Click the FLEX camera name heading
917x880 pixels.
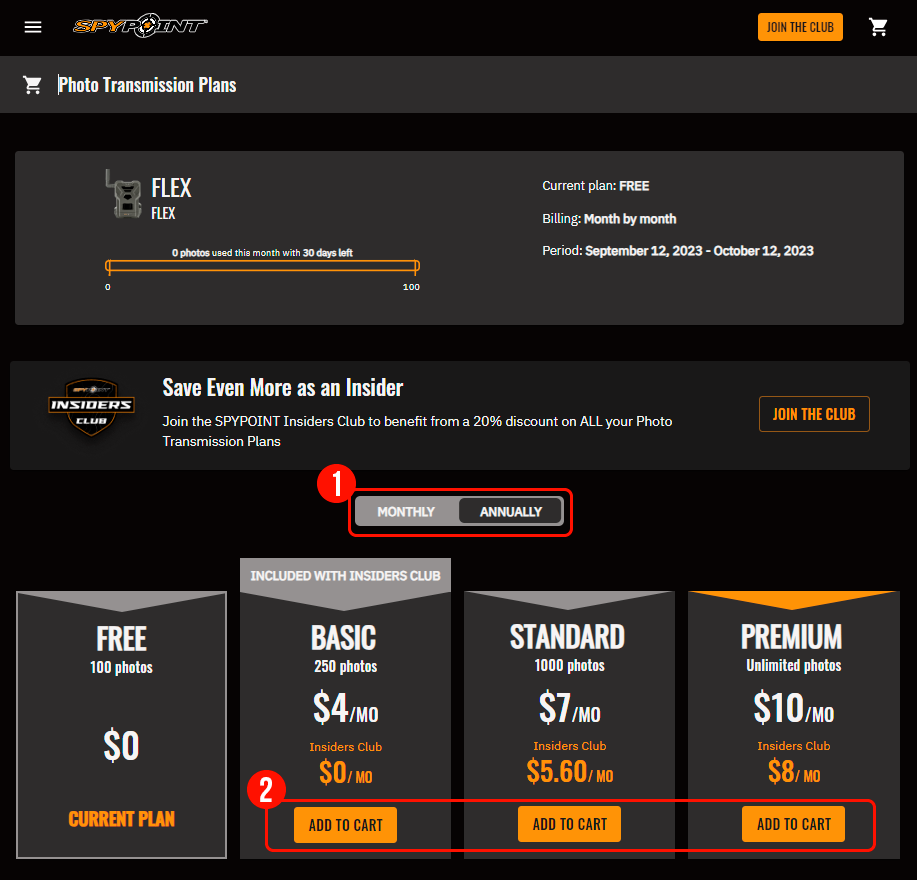coord(171,188)
